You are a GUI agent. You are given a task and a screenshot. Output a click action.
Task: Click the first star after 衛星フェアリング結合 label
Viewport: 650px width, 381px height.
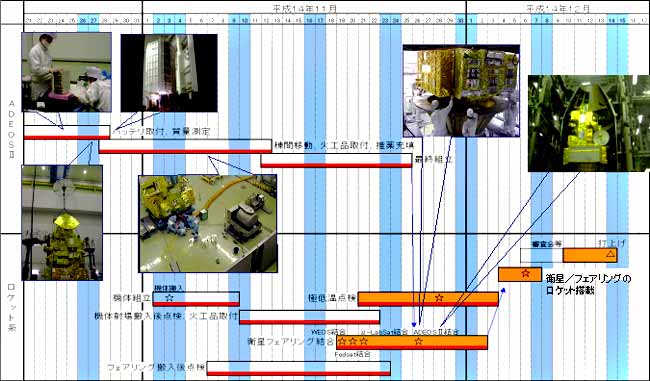(342, 342)
